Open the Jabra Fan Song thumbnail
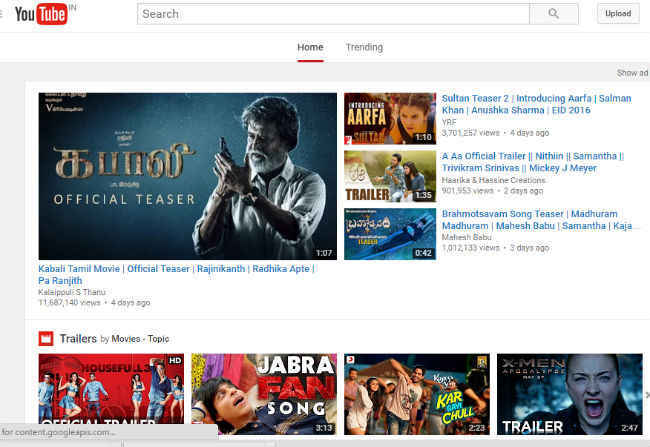The height and width of the screenshot is (447, 650). [x=263, y=394]
